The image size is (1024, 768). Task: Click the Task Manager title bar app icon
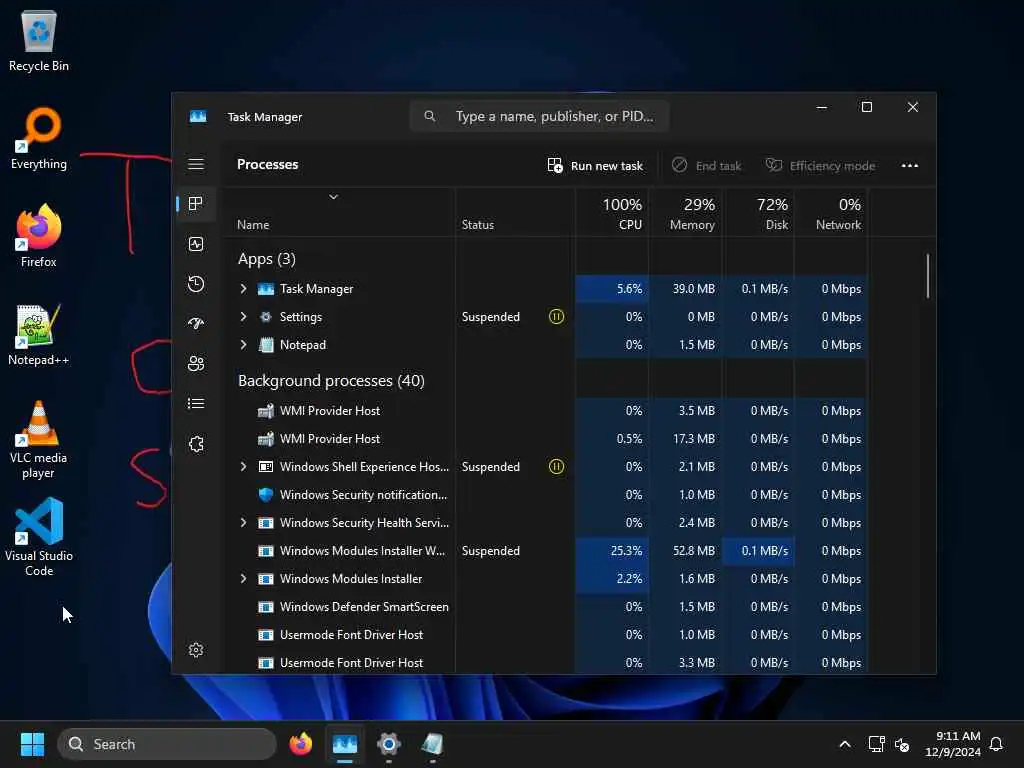click(198, 116)
